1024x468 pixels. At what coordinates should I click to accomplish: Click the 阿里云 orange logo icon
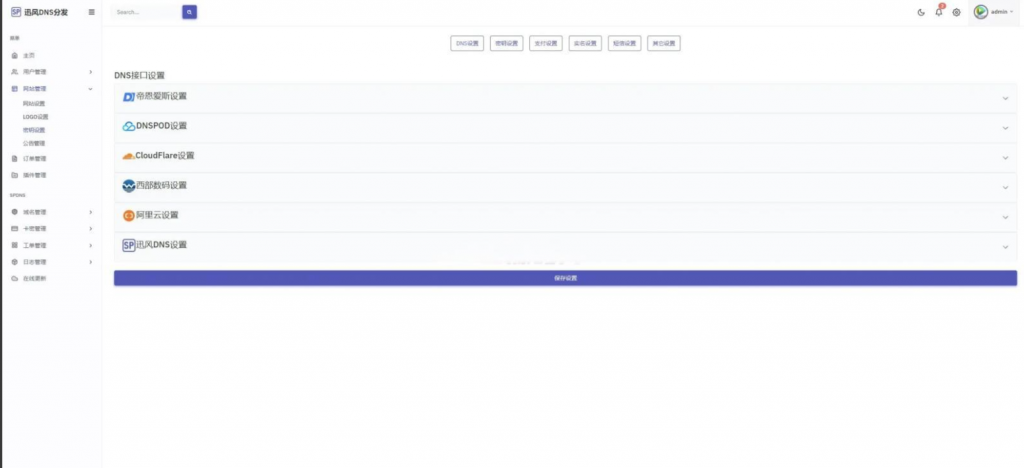128,215
